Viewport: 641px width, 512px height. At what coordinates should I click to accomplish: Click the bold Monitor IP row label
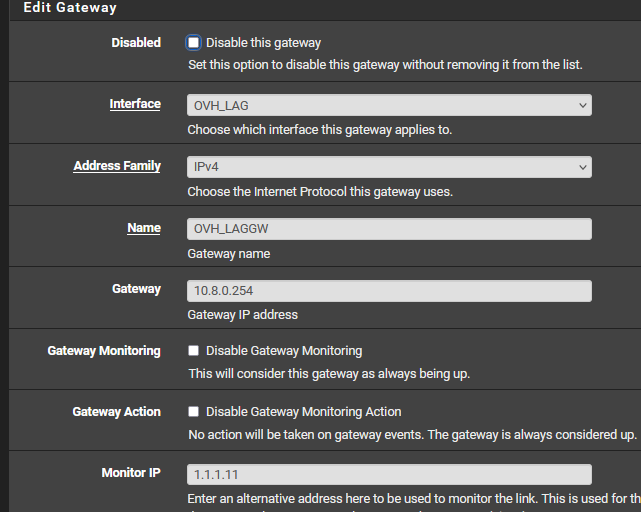pos(131,472)
